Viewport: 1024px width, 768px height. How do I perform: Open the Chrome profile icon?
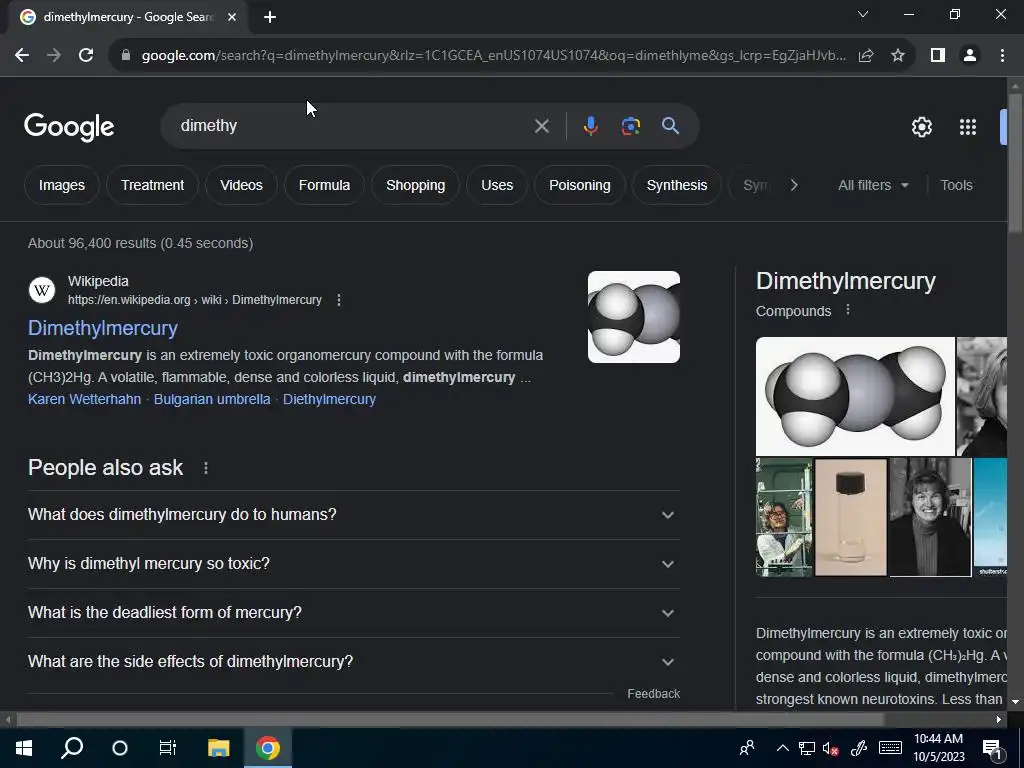pos(970,56)
